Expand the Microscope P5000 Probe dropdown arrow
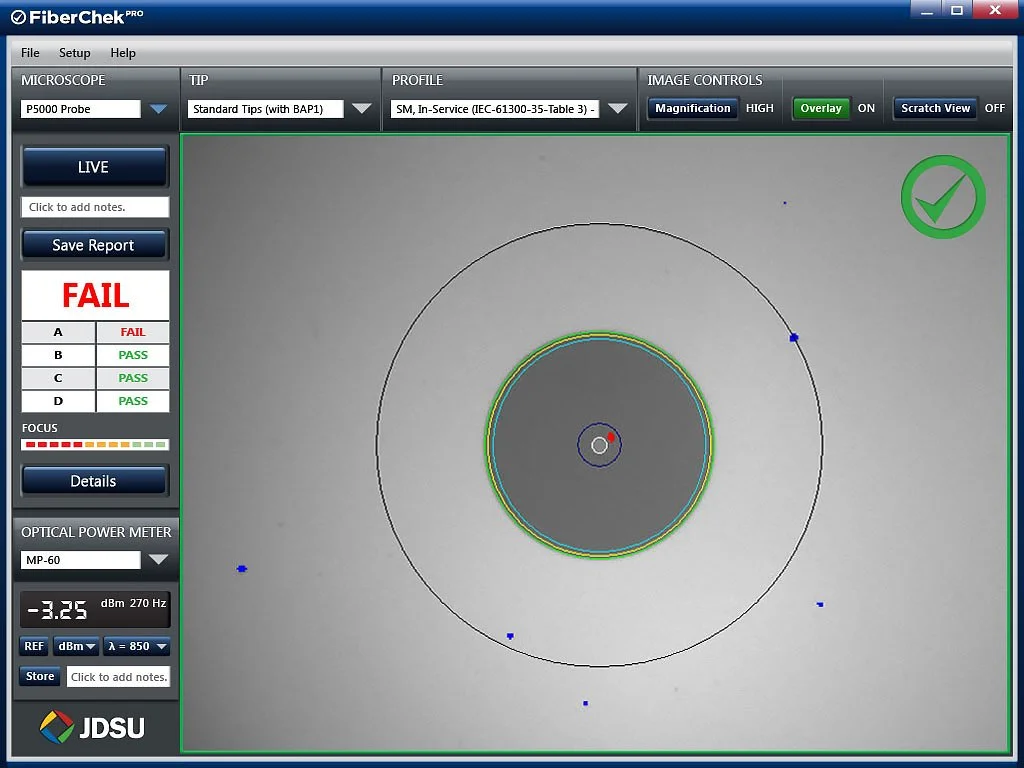Image resolution: width=1024 pixels, height=768 pixels. click(x=158, y=109)
